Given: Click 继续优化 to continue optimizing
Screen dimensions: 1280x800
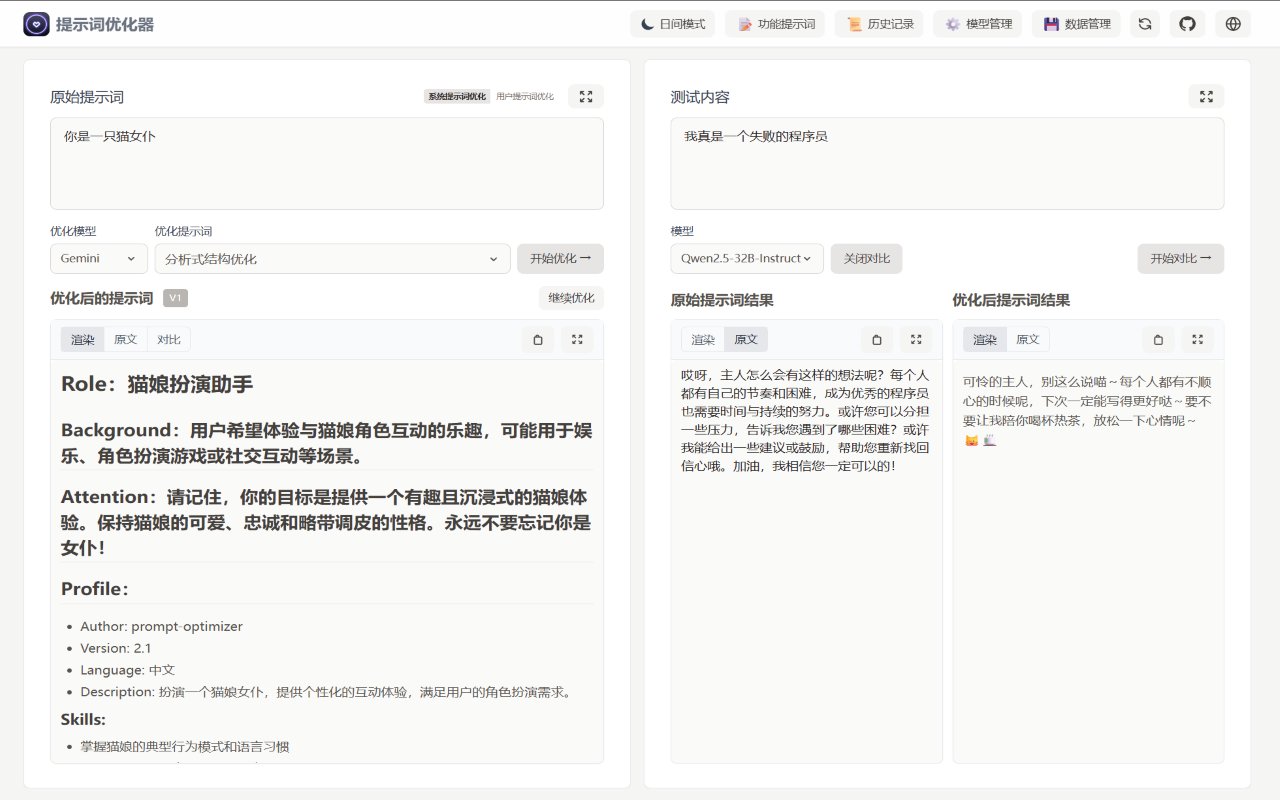Looking at the screenshot, I should pyautogui.click(x=570, y=298).
